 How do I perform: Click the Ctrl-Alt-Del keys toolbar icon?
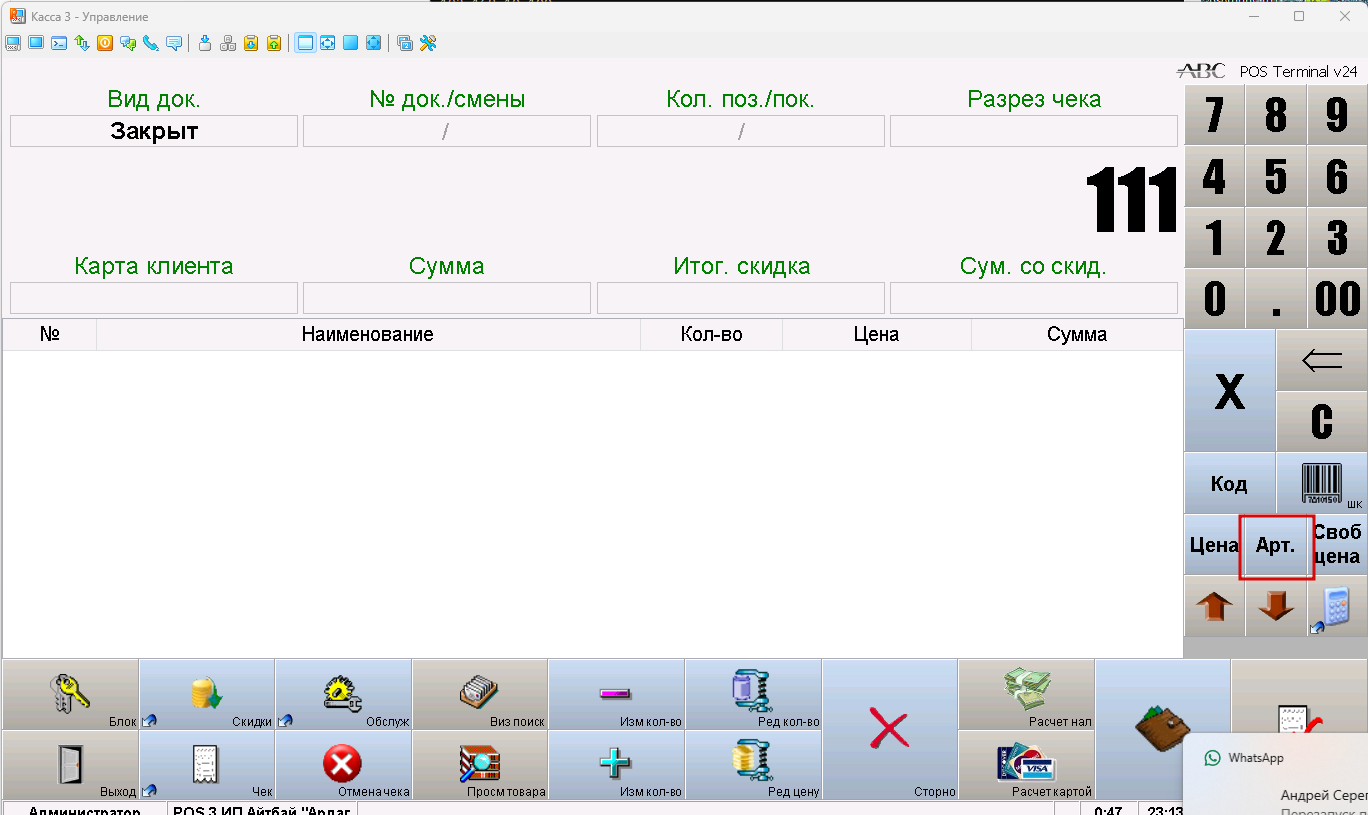(228, 43)
